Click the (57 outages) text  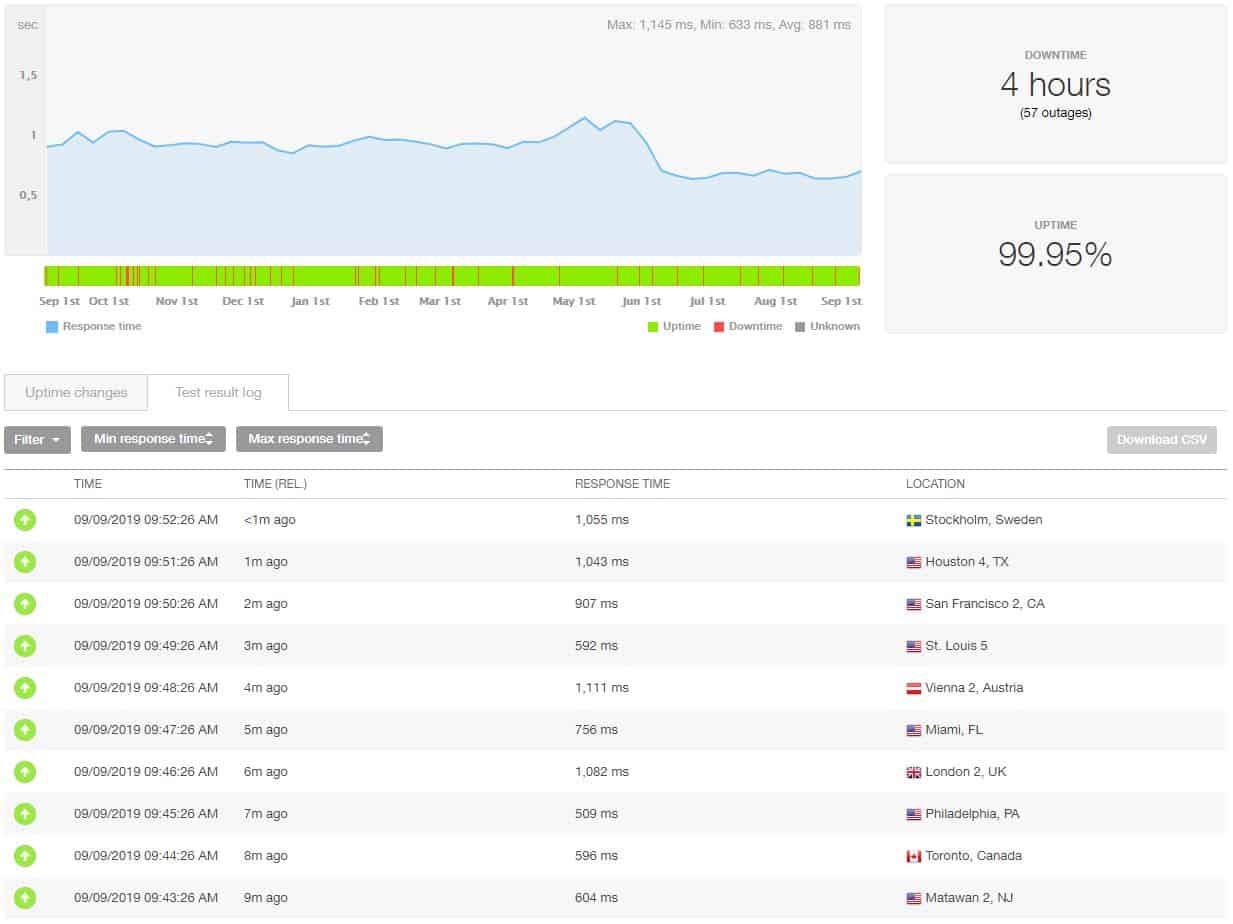pyautogui.click(x=1055, y=113)
